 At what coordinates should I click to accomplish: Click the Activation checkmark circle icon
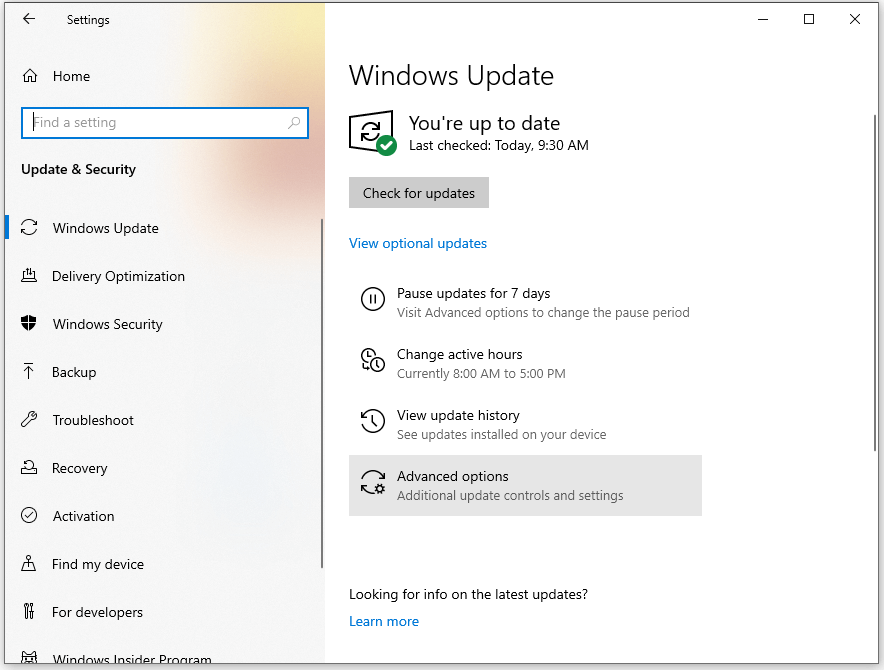pyautogui.click(x=29, y=515)
